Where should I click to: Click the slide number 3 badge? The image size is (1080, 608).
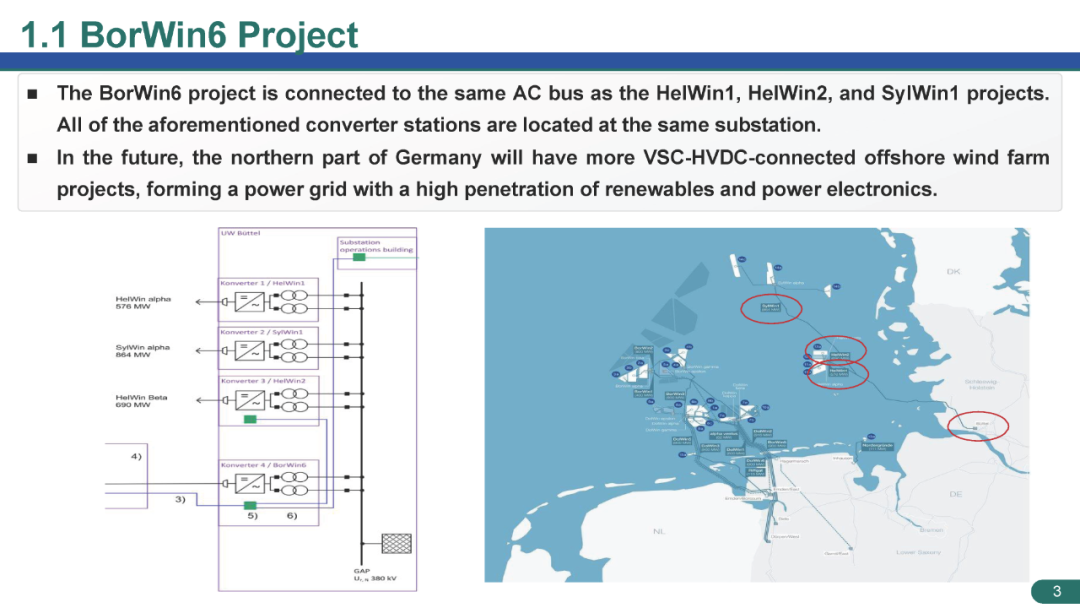(1055, 592)
